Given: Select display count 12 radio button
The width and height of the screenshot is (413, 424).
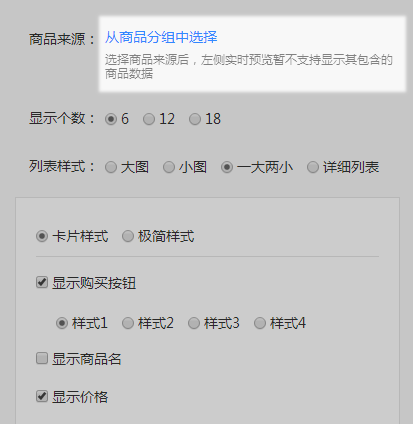Looking at the screenshot, I should point(149,119).
